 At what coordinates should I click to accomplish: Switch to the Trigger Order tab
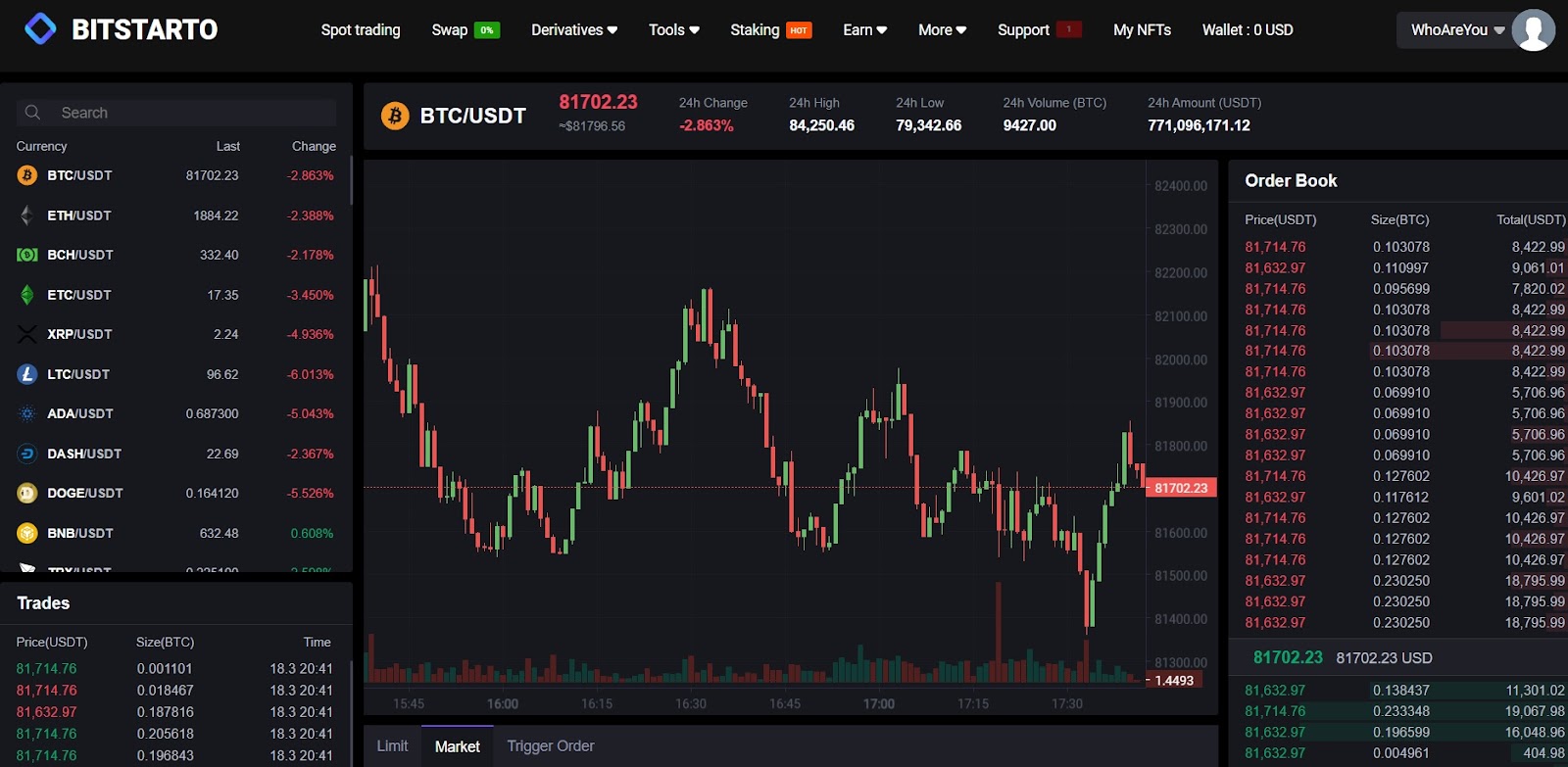pos(551,746)
